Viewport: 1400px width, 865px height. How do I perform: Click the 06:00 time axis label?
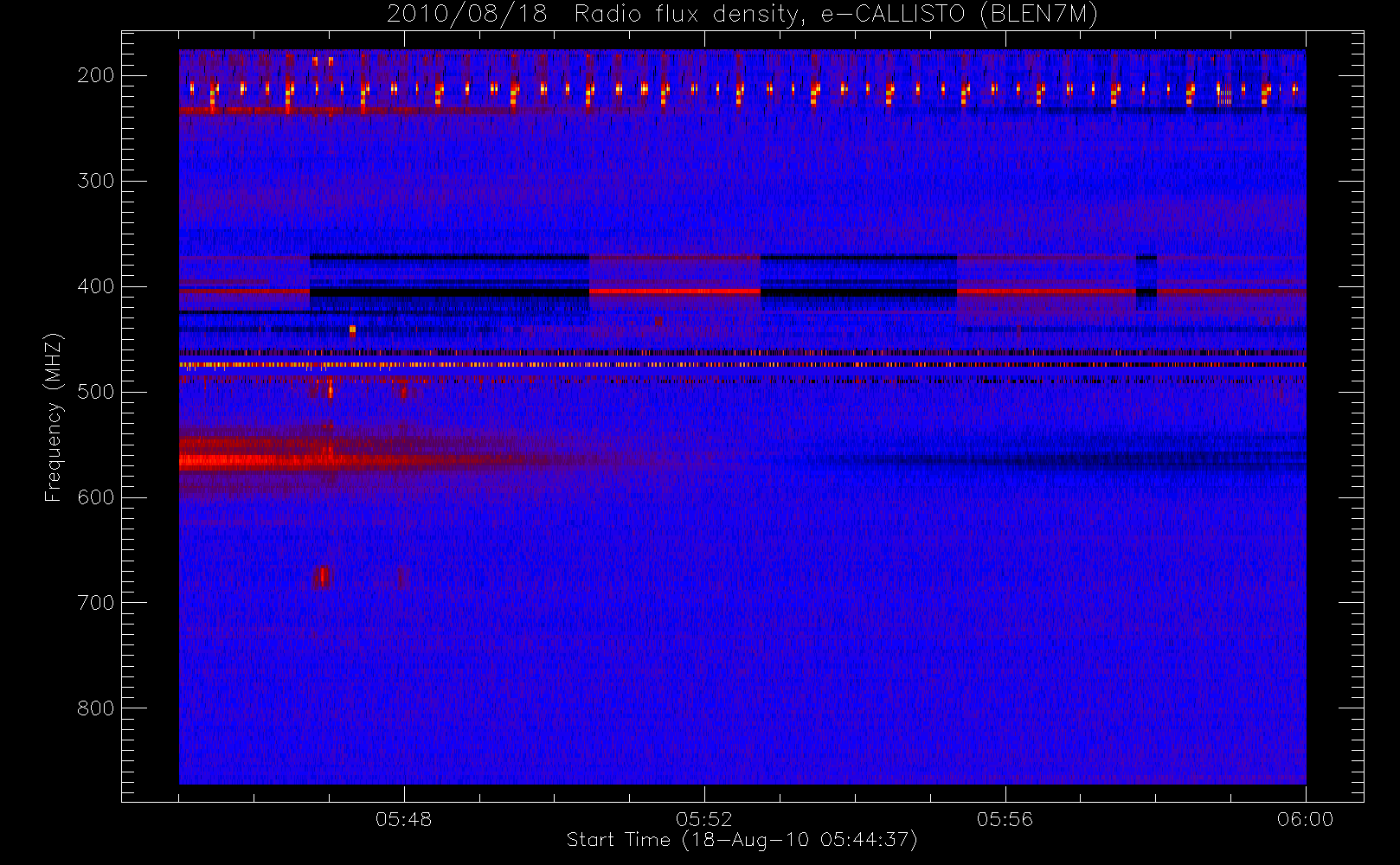click(1305, 819)
